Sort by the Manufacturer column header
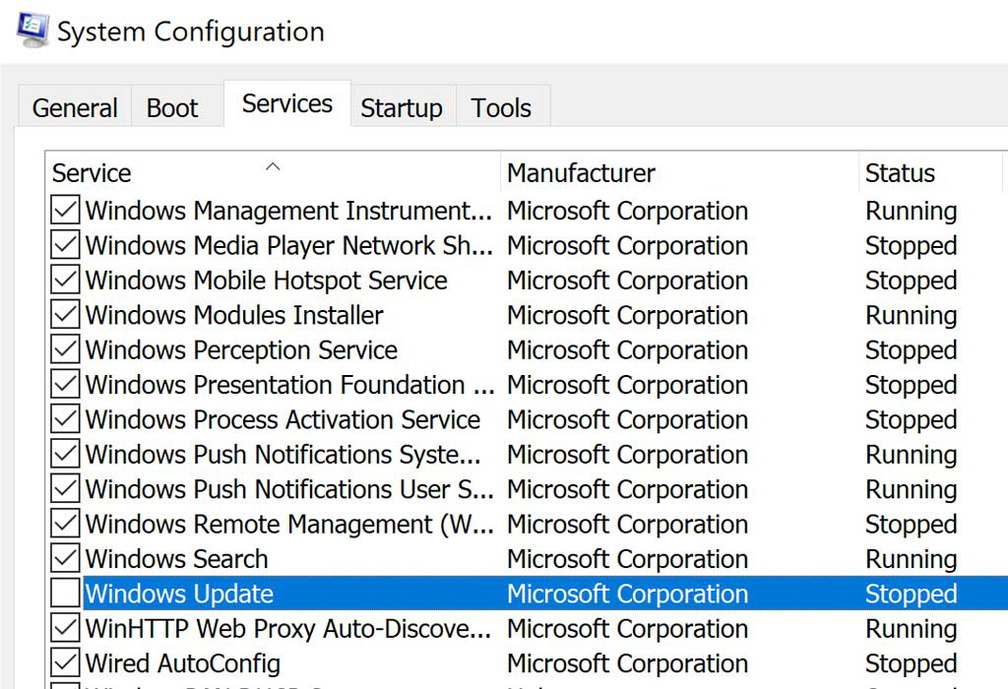 pyautogui.click(x=680, y=173)
